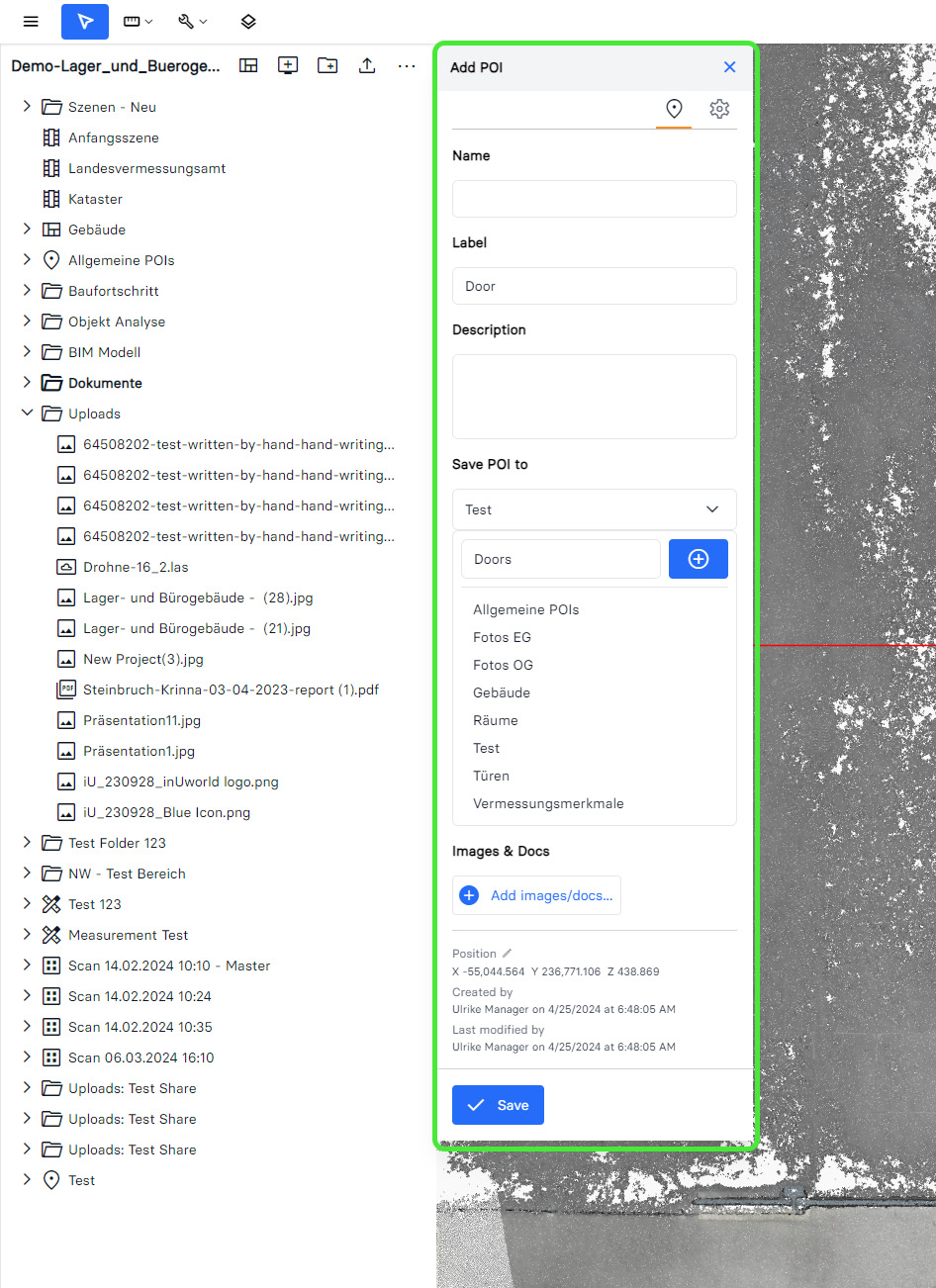
Task: Click the Save button
Action: tap(498, 1105)
